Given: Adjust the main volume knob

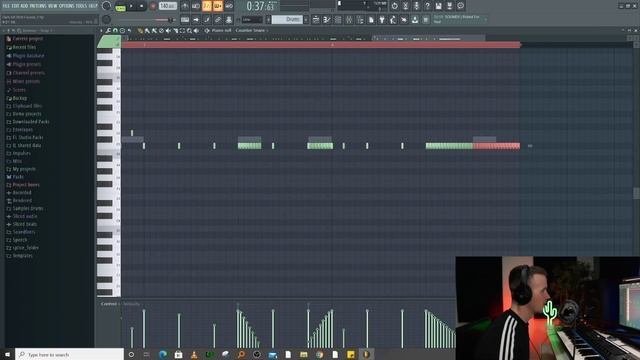Looking at the screenshot, I should pyautogui.click(x=107, y=6).
